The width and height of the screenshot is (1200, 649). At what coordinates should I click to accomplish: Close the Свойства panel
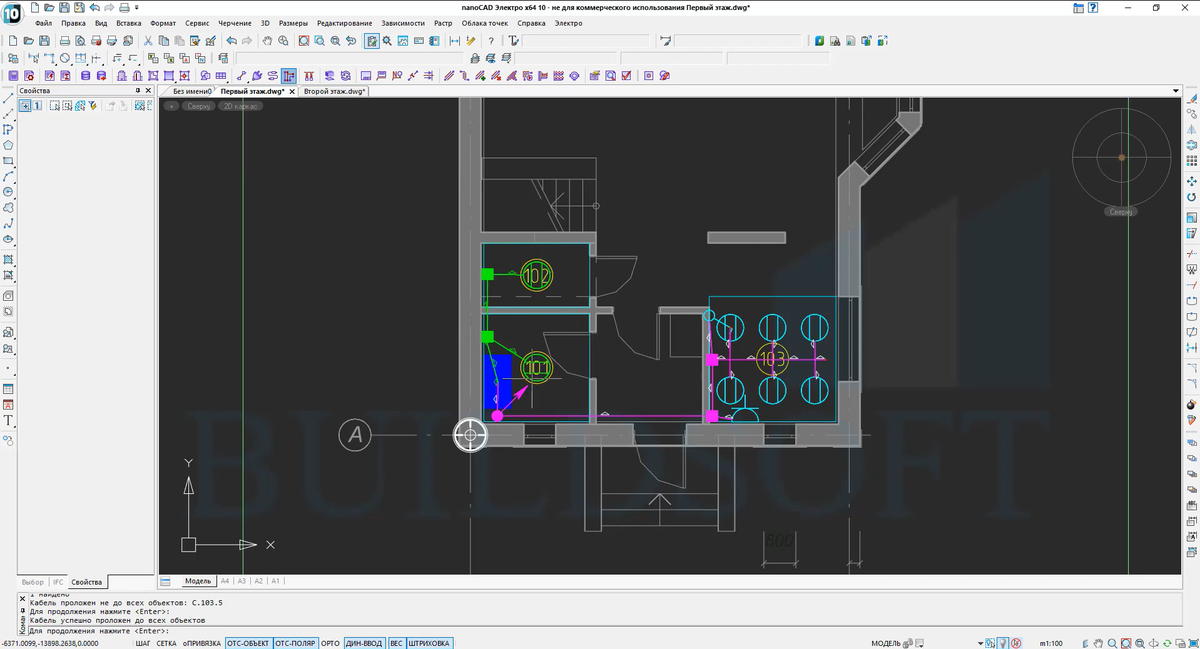(x=150, y=91)
